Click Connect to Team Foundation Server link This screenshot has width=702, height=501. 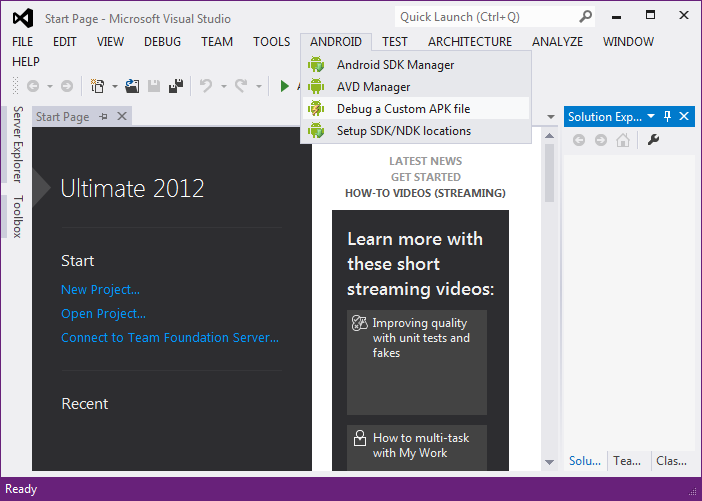click(x=170, y=337)
